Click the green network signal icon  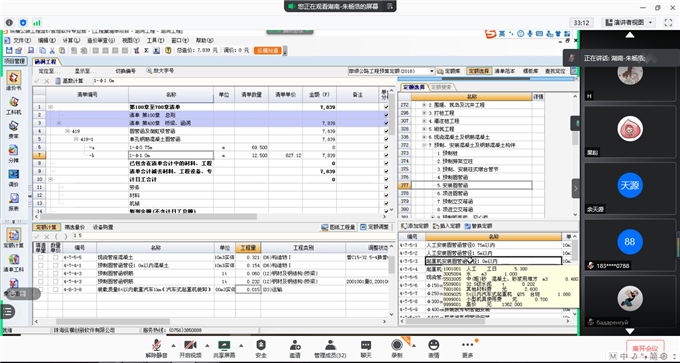(x=37, y=22)
